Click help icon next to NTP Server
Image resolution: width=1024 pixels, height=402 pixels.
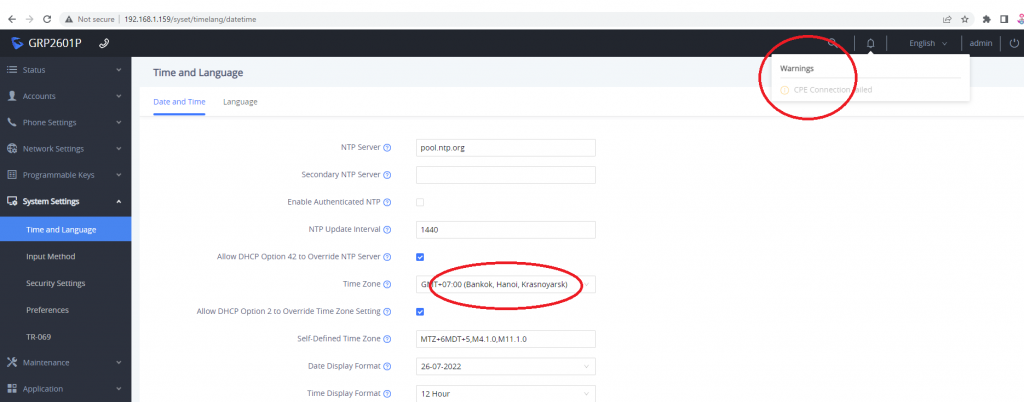tap(387, 147)
